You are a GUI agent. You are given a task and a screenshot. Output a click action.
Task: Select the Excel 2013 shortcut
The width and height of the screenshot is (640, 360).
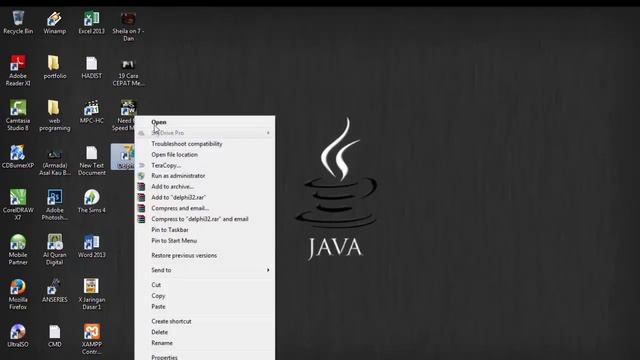click(x=91, y=23)
